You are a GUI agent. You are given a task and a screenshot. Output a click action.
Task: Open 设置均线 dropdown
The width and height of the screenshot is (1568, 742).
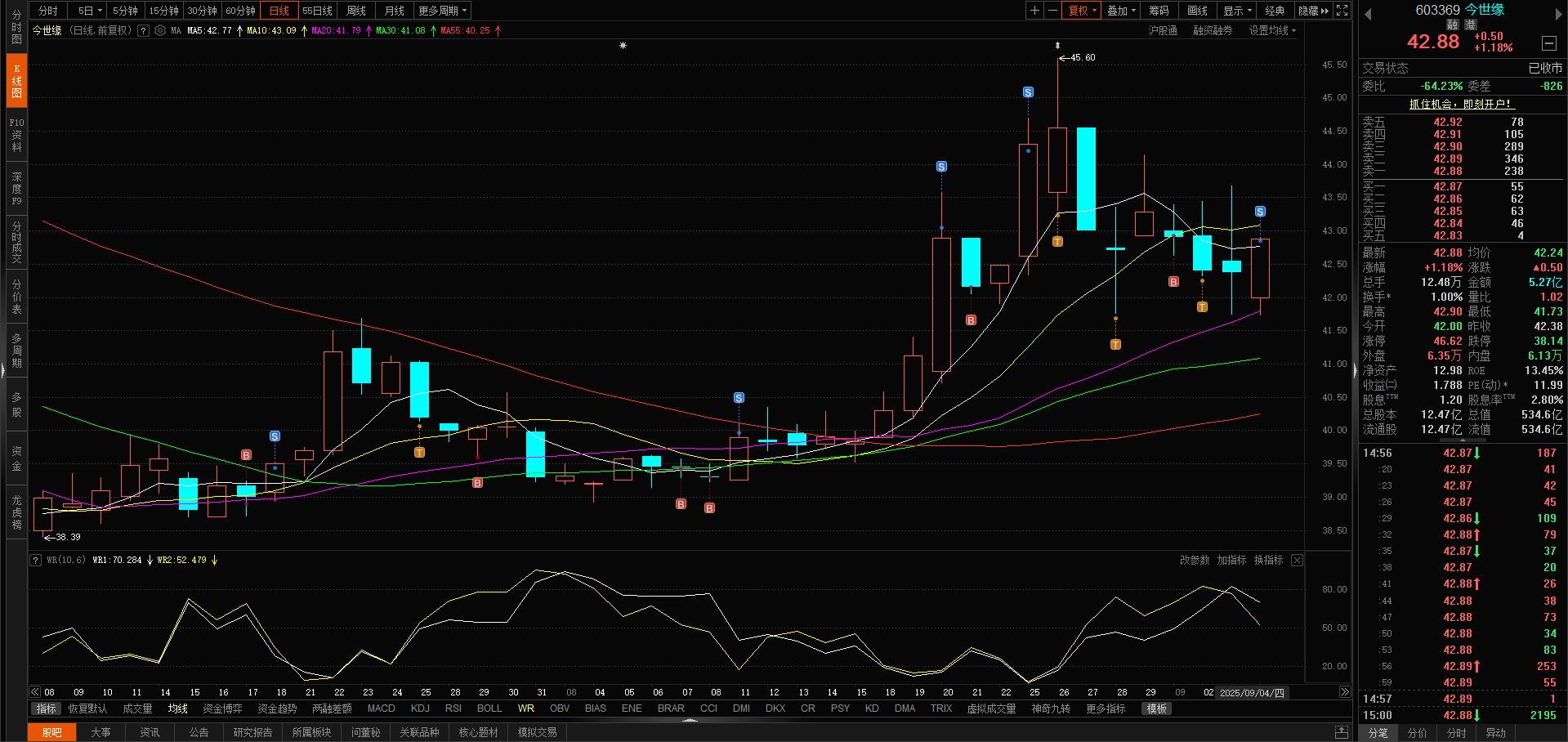[1272, 30]
